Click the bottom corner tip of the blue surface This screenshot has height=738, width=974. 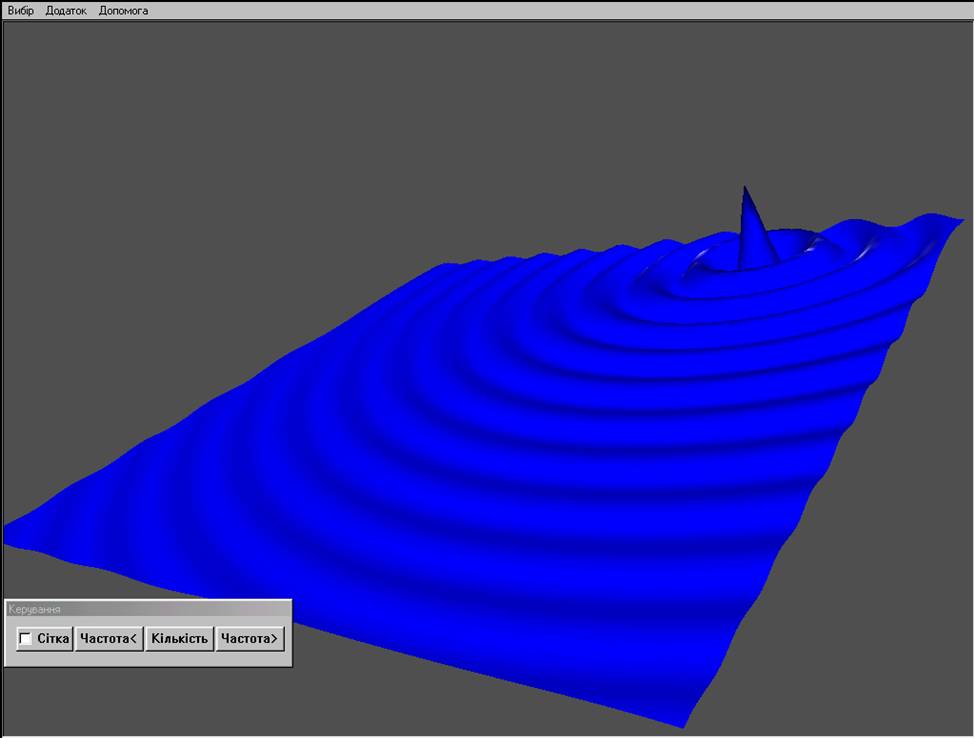(685, 724)
